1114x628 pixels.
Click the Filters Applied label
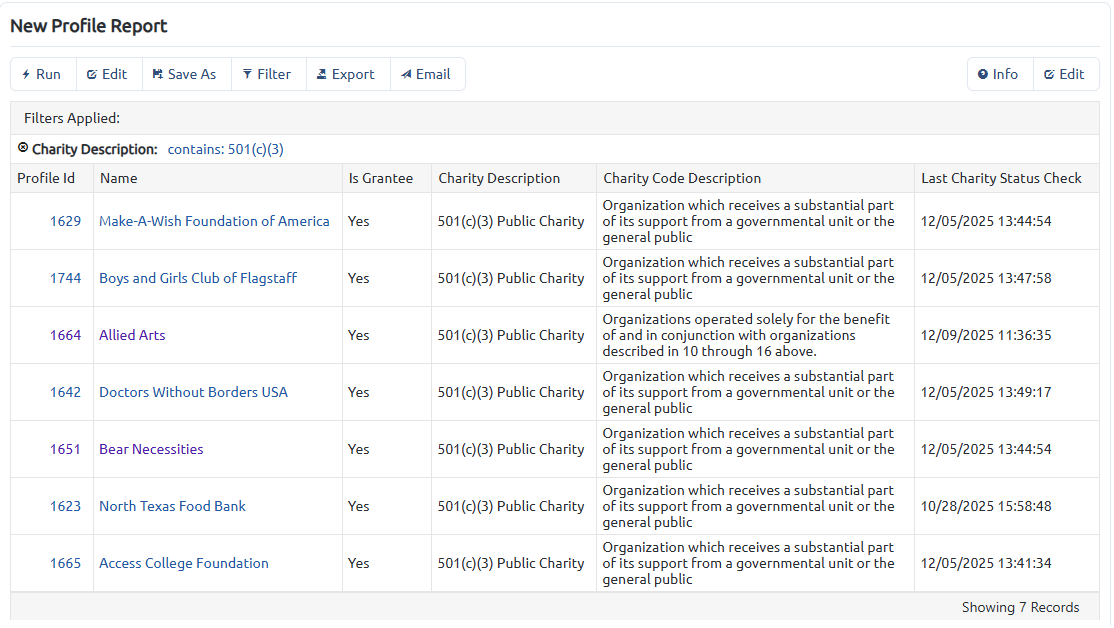(72, 118)
